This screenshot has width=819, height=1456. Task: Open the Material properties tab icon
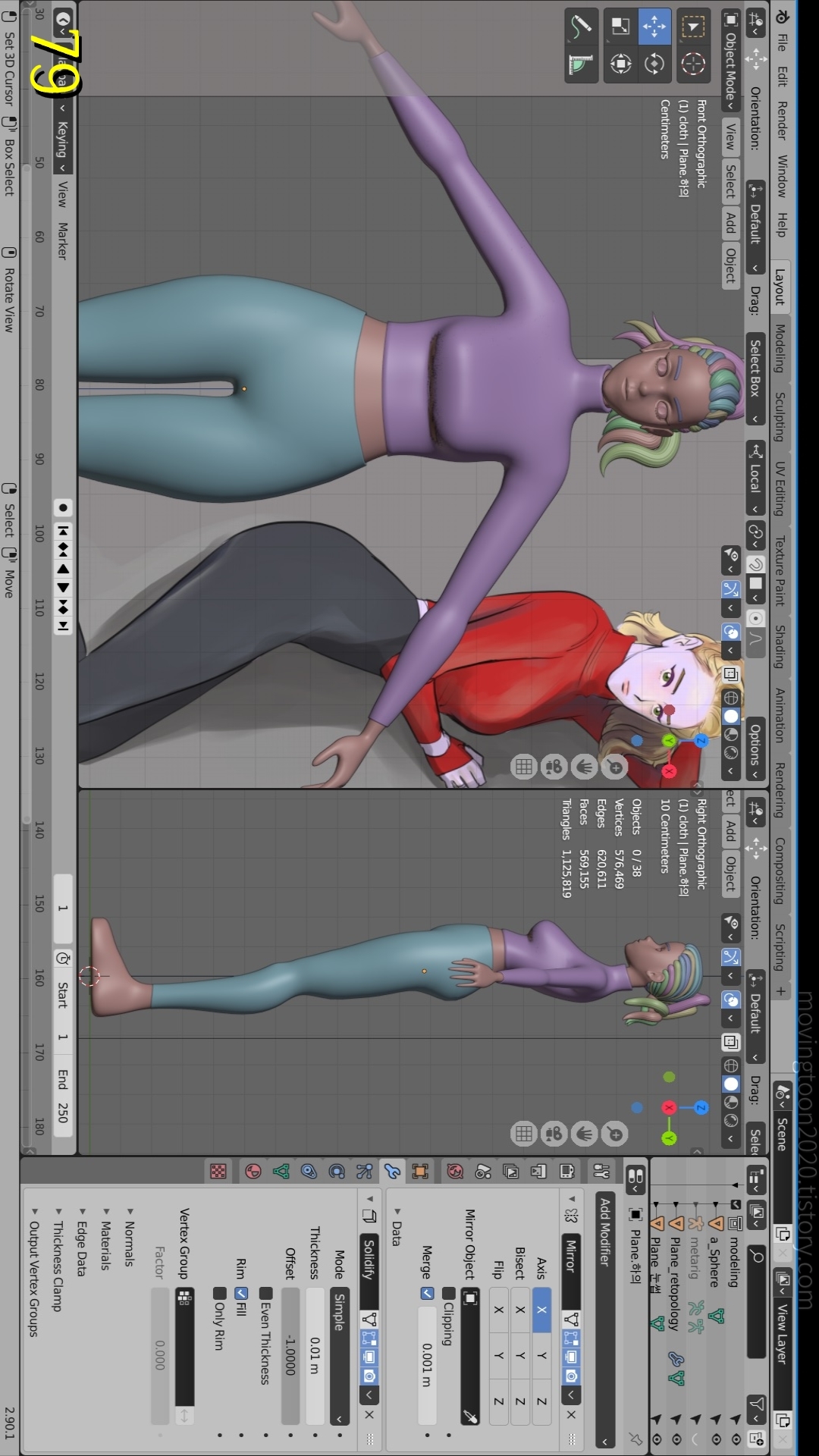pyautogui.click(x=253, y=1172)
